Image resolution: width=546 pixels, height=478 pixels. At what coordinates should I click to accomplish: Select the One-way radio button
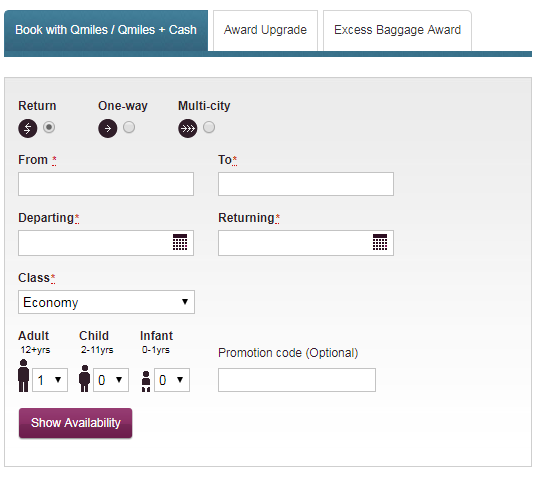(129, 127)
